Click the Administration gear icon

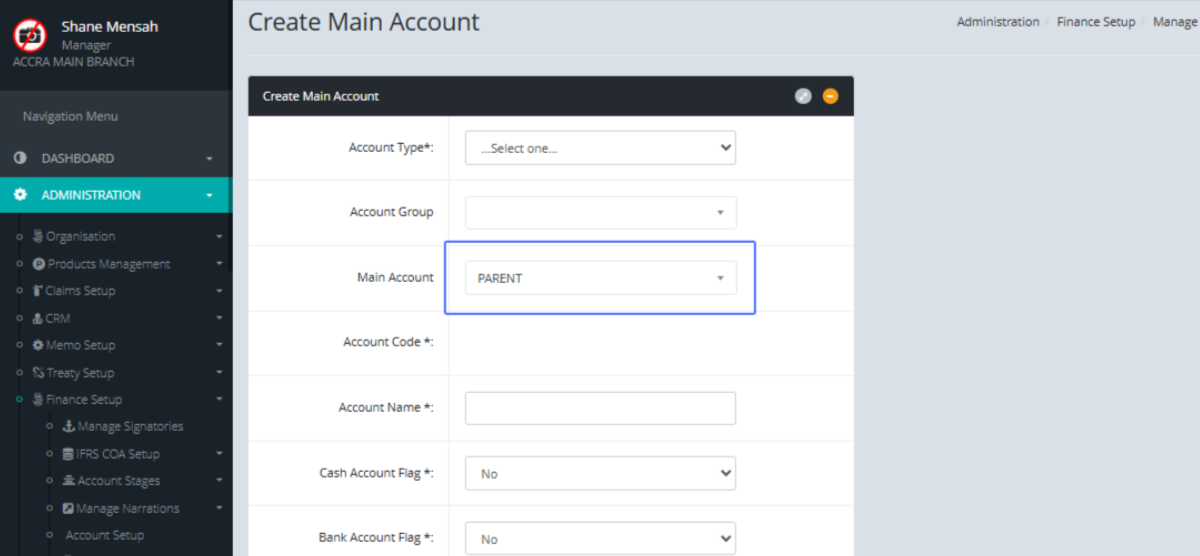point(20,195)
